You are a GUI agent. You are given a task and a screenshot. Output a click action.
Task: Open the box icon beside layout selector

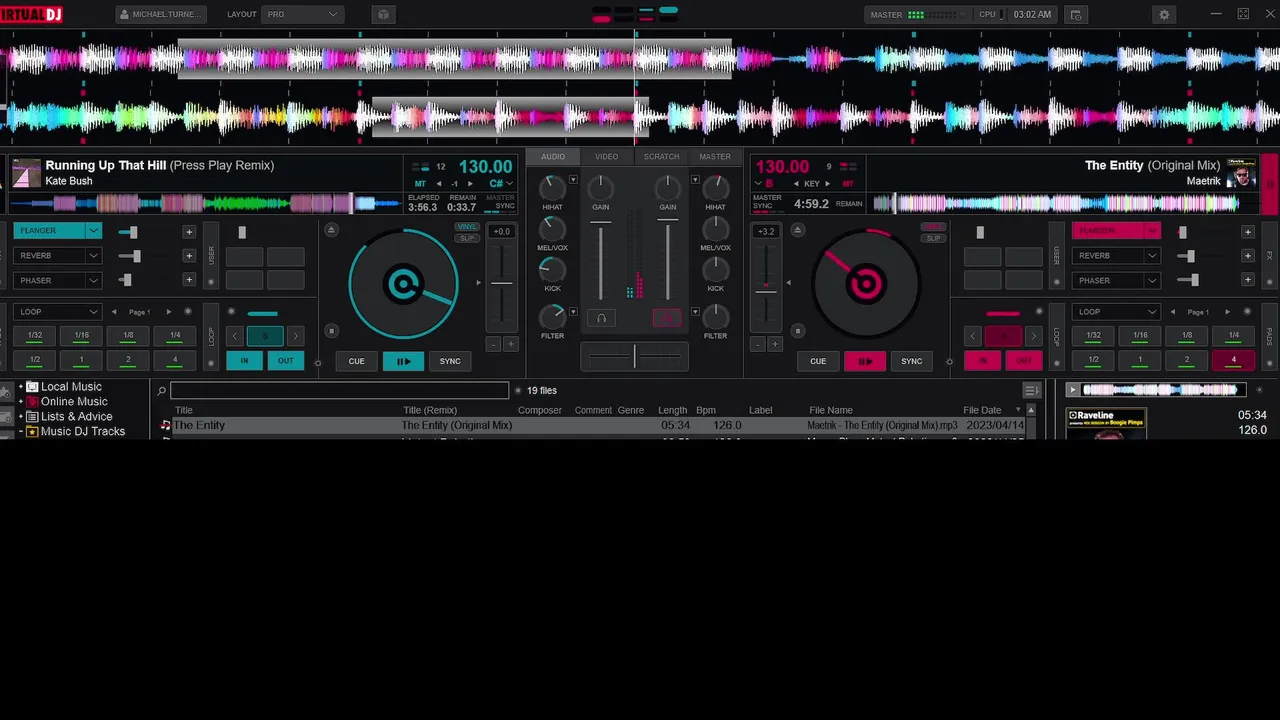(383, 15)
